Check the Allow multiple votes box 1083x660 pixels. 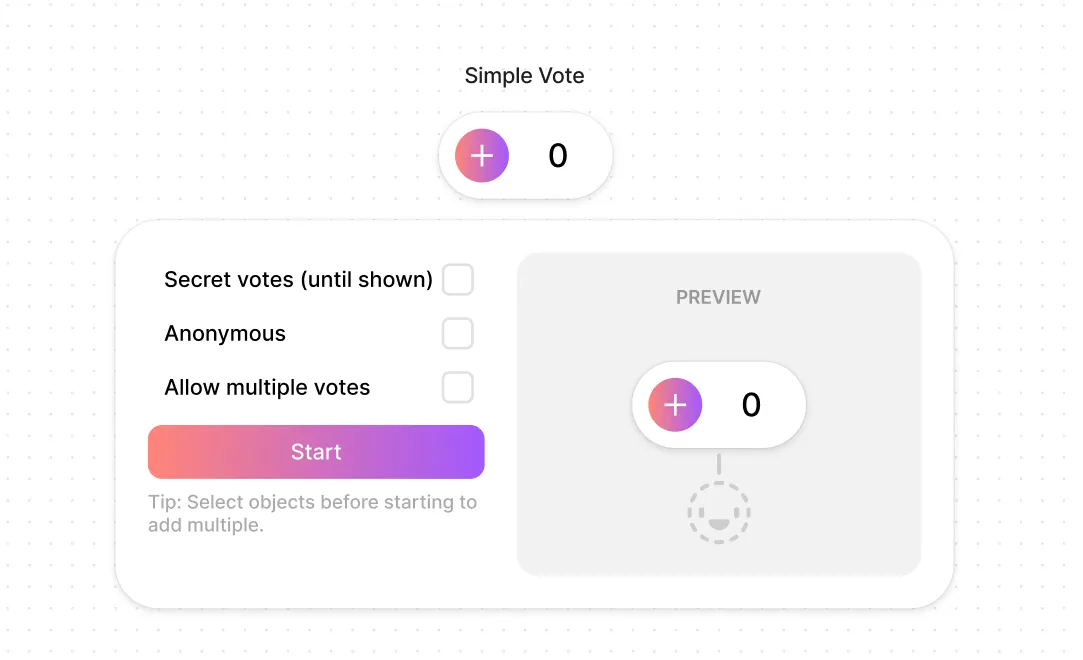pyautogui.click(x=458, y=388)
